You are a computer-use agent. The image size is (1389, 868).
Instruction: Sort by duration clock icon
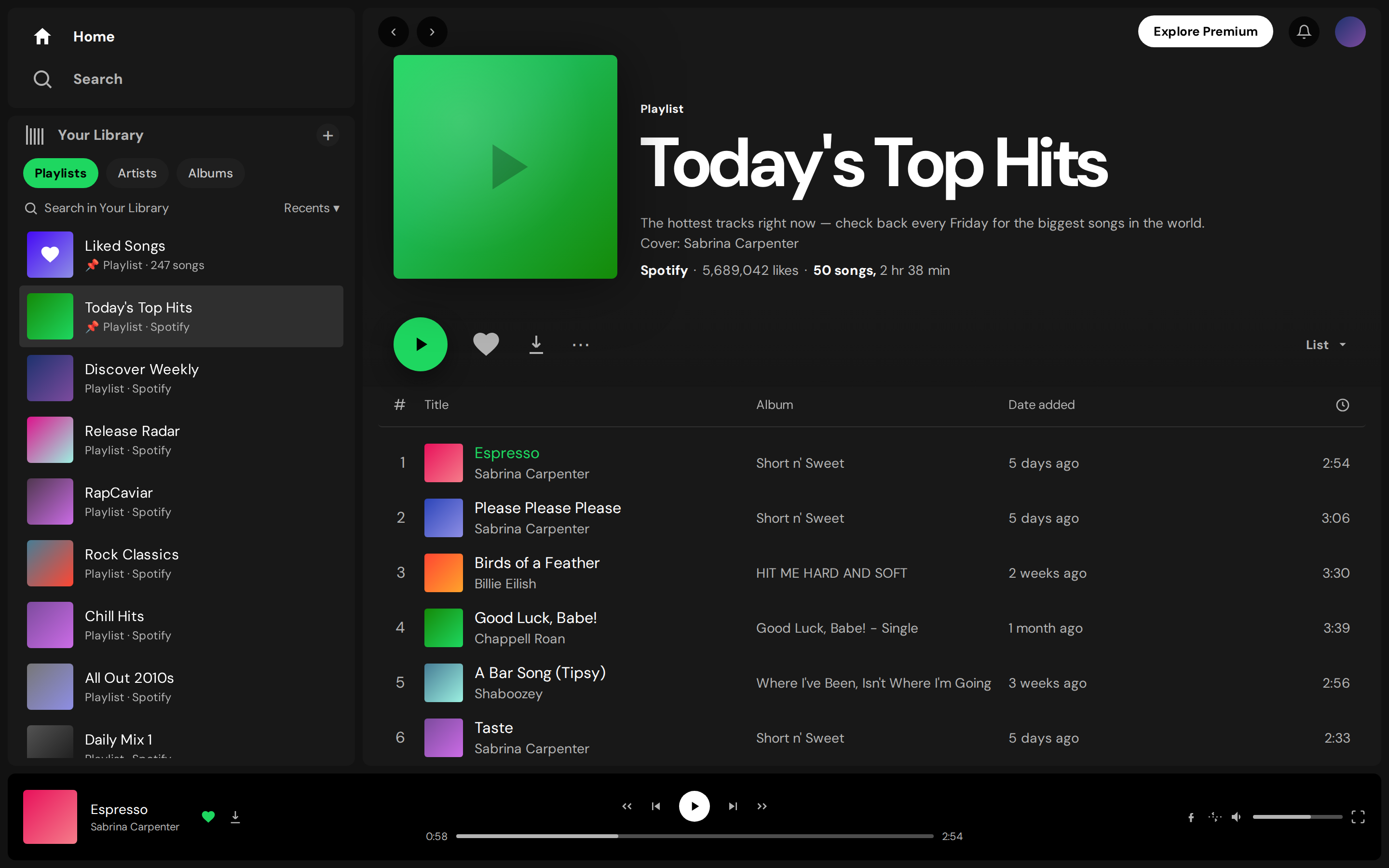(1342, 405)
